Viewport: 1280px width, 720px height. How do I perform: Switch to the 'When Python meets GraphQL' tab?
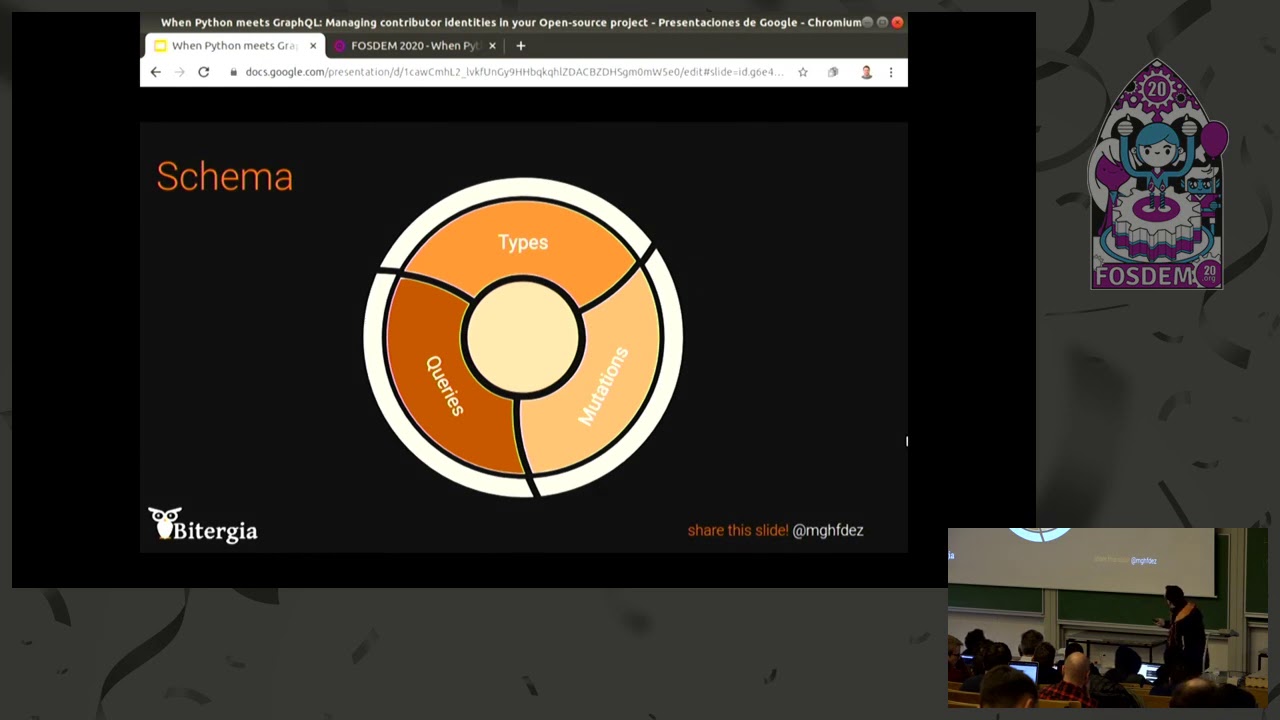point(235,45)
